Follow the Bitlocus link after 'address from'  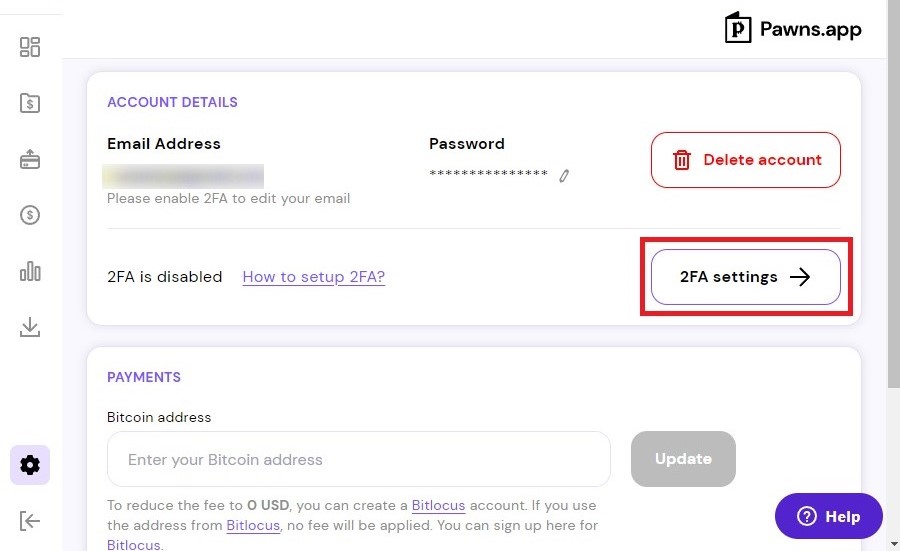[x=253, y=525]
